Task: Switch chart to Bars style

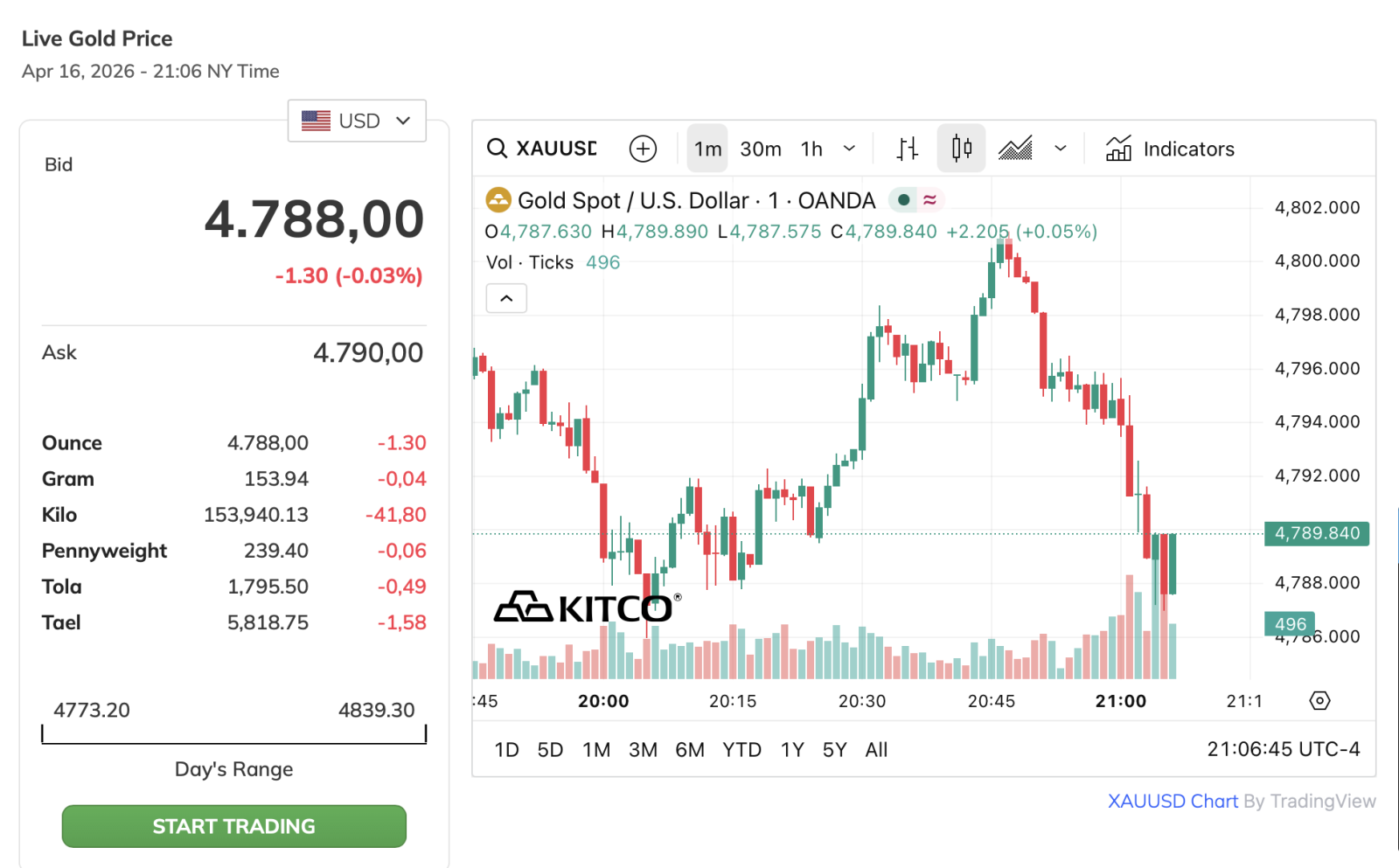Action: 908,149
